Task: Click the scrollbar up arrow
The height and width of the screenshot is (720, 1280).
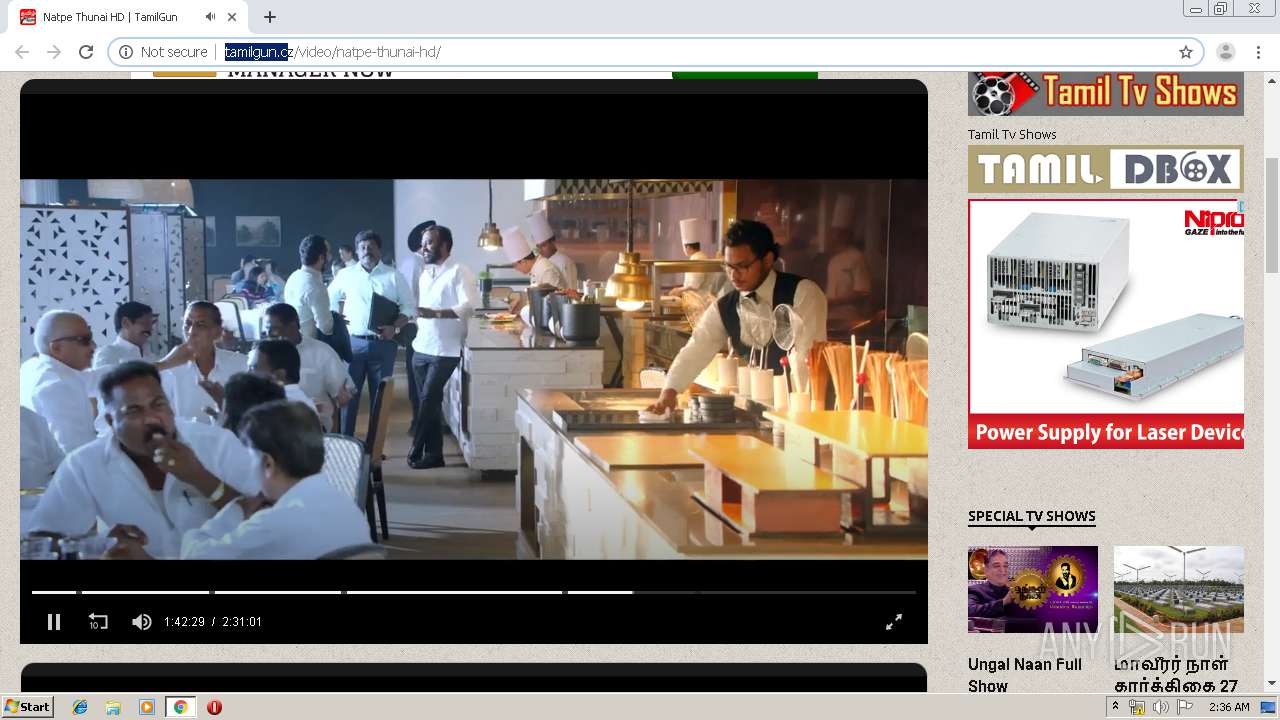Action: (x=1272, y=79)
